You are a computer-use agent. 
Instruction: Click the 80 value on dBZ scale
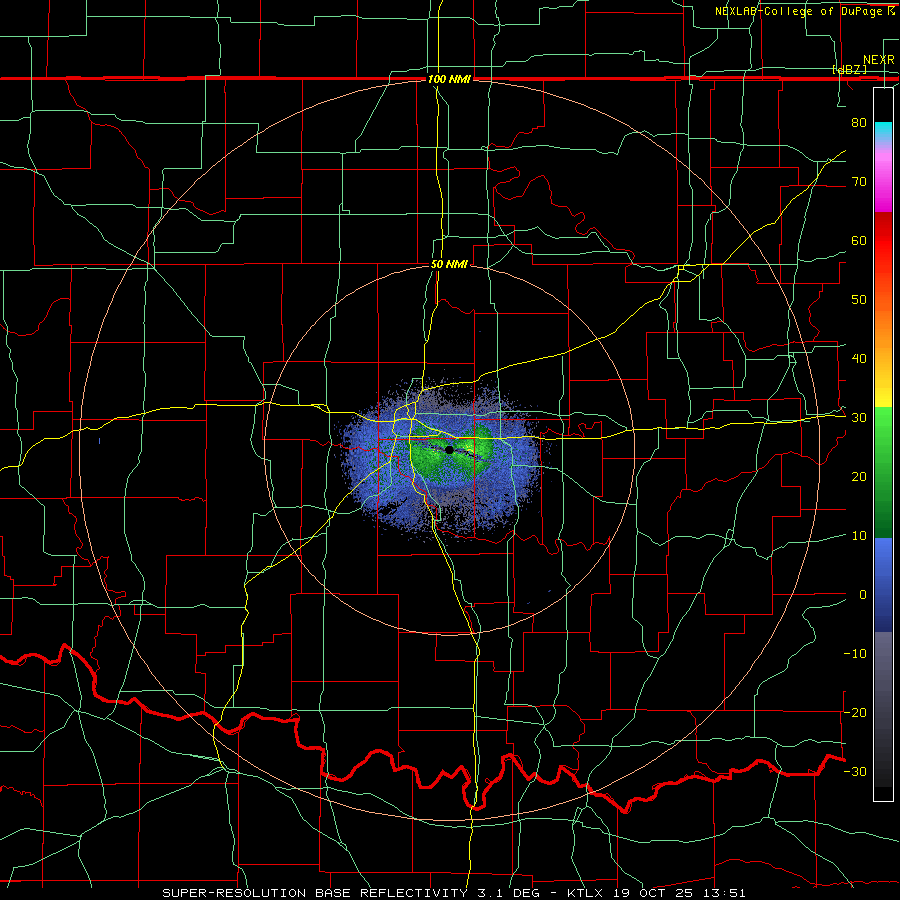(859, 122)
